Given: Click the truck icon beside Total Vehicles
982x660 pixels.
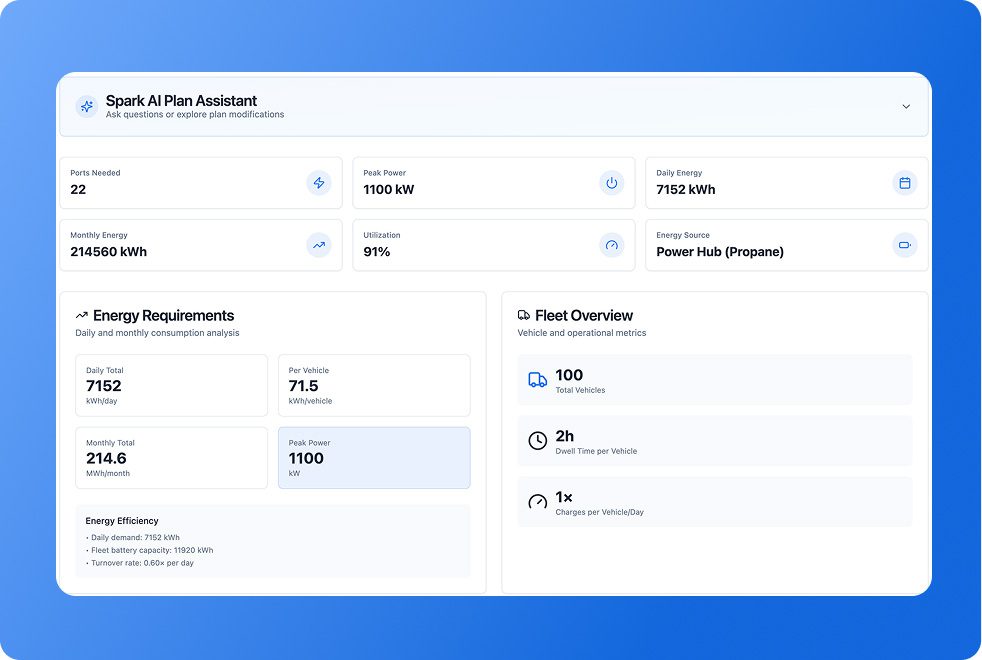Looking at the screenshot, I should click(537, 378).
